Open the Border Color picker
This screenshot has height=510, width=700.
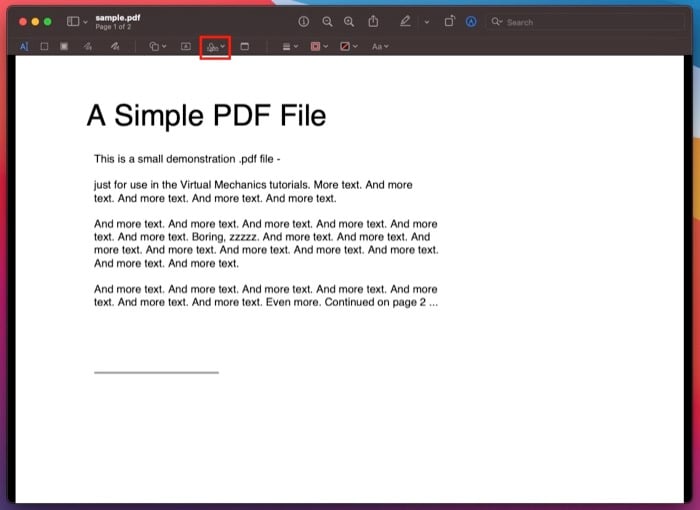[x=319, y=46]
